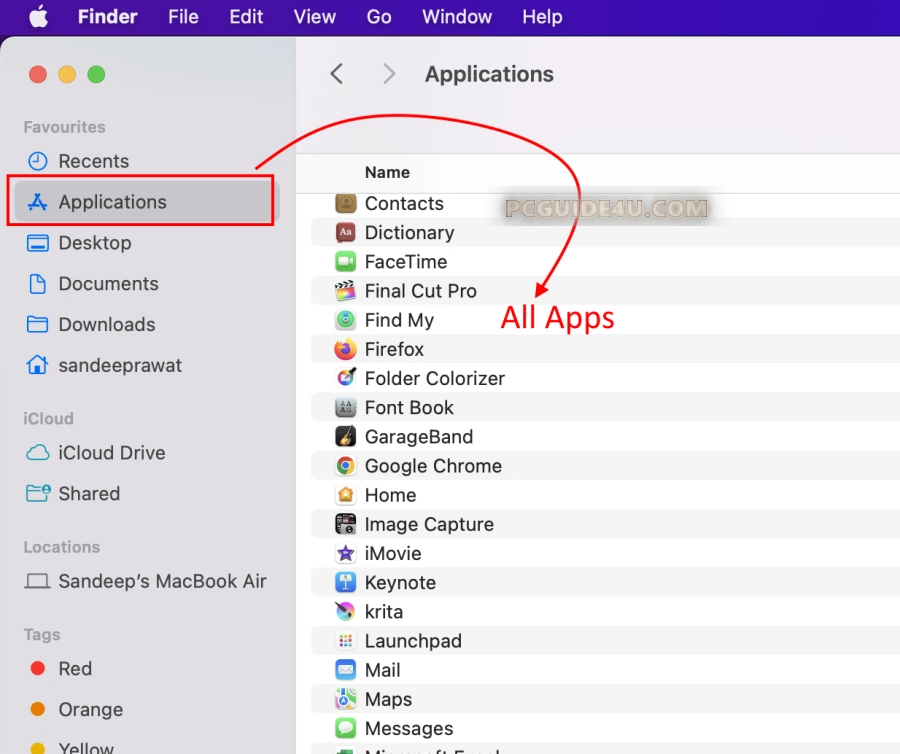900x754 pixels.
Task: Sort the list by Name column header
Action: point(387,172)
